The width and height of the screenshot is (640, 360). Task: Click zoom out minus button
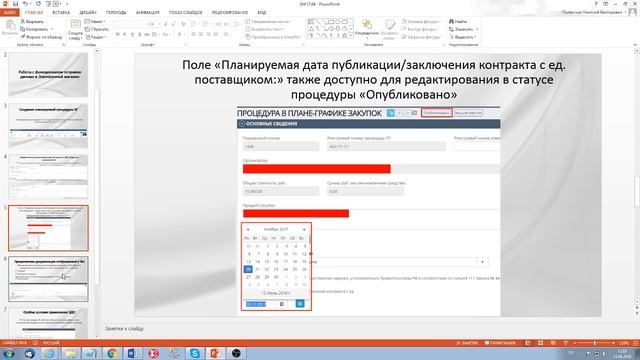(575, 343)
